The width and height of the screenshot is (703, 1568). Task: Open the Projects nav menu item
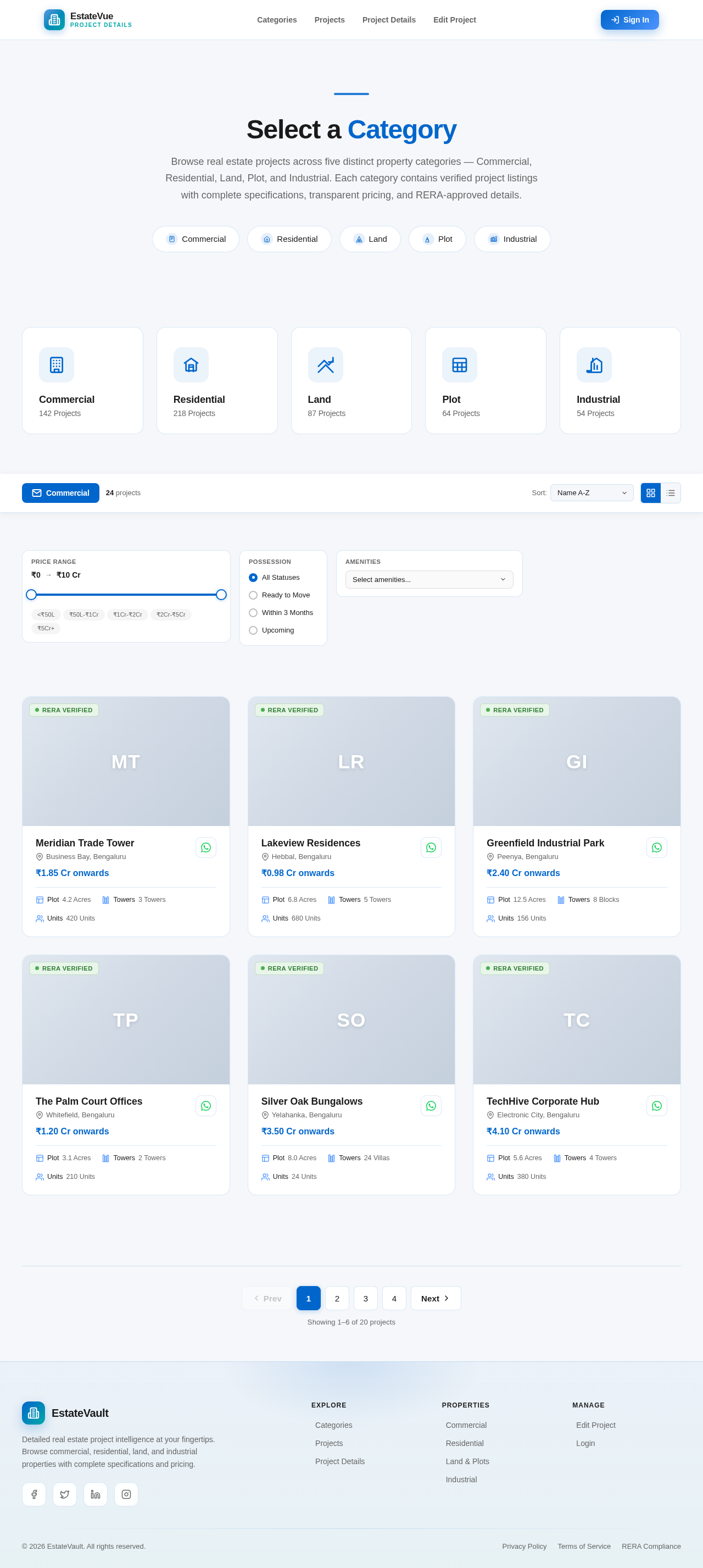[330, 19]
